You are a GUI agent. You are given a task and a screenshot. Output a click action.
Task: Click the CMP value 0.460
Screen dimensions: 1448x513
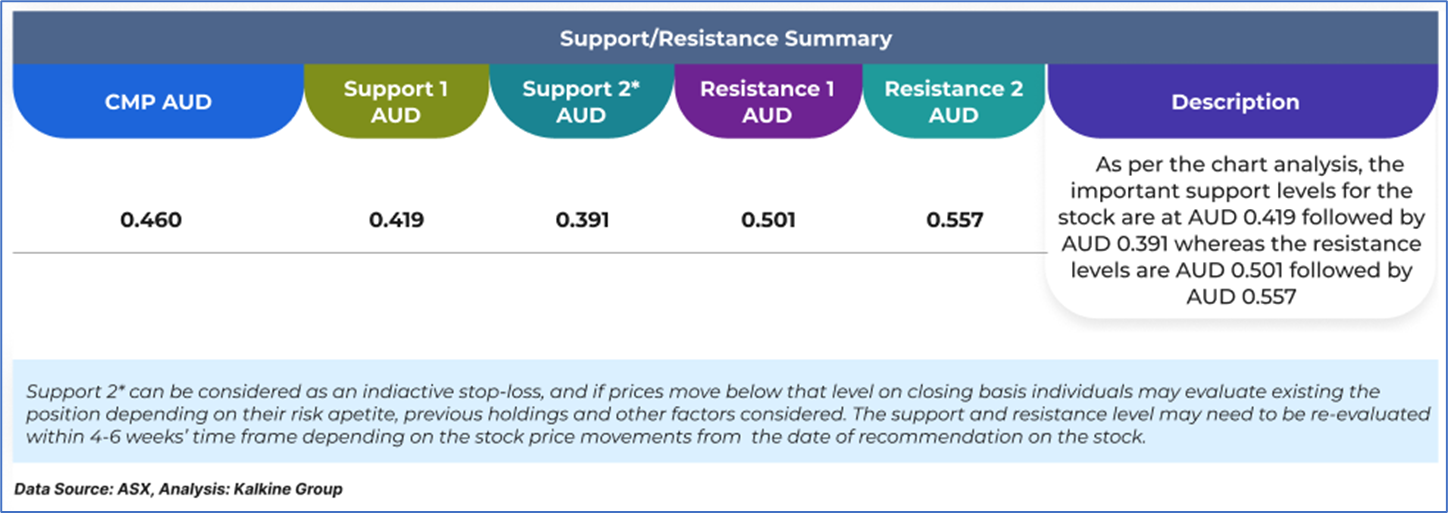tap(151, 220)
